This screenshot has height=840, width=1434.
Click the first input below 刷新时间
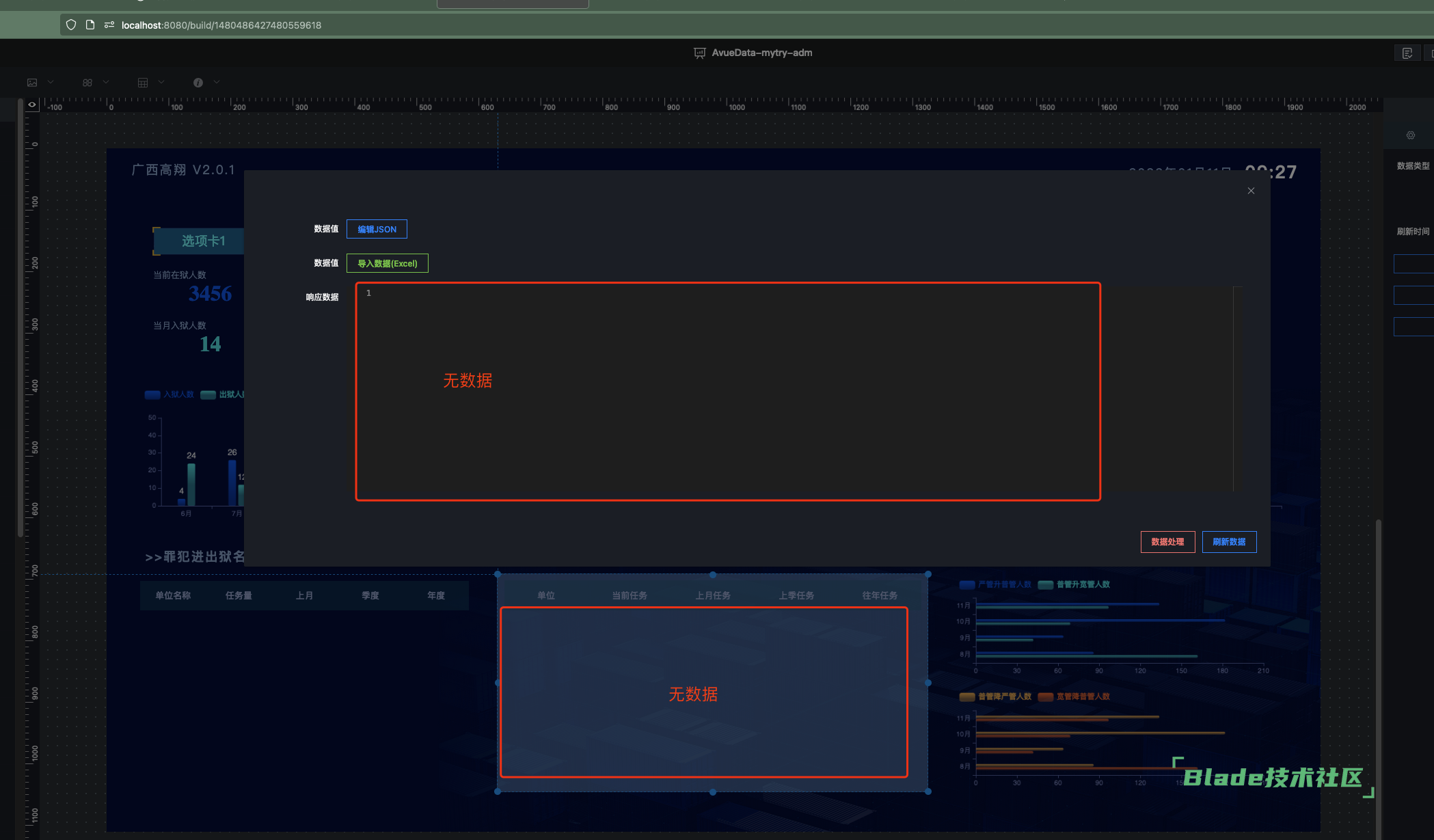pyautogui.click(x=1413, y=264)
